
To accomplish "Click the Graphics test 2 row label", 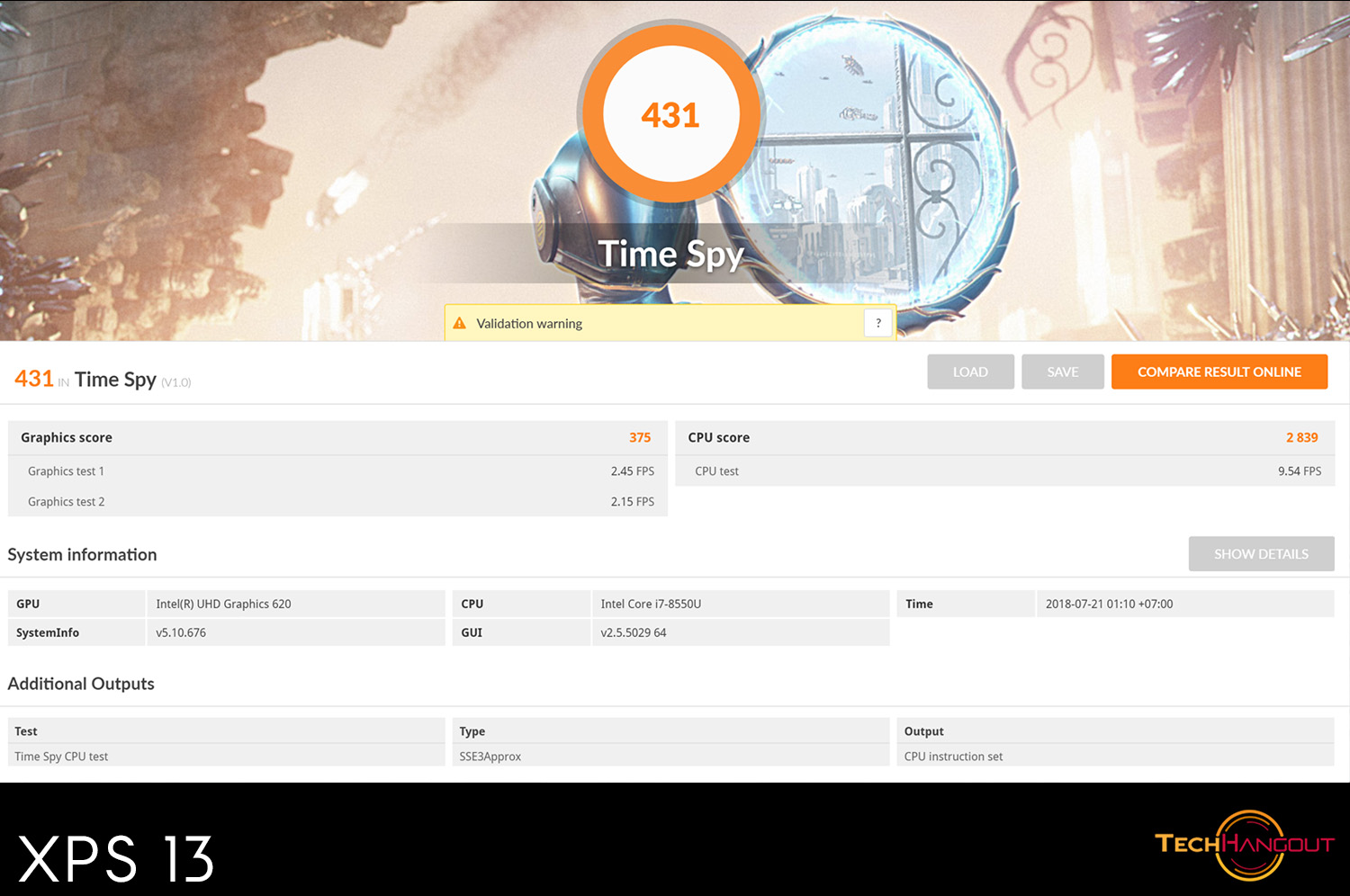I will (x=66, y=502).
